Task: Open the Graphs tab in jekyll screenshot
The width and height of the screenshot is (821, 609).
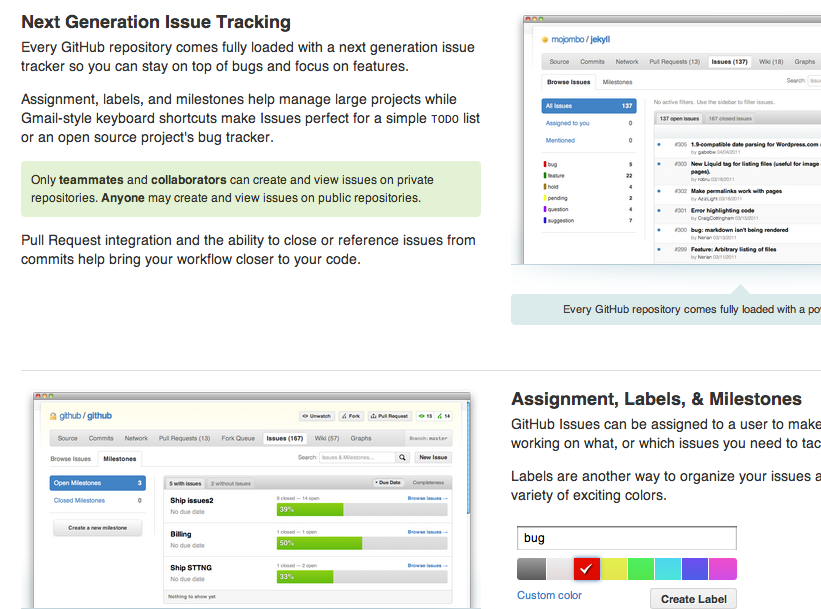Action: coord(804,62)
